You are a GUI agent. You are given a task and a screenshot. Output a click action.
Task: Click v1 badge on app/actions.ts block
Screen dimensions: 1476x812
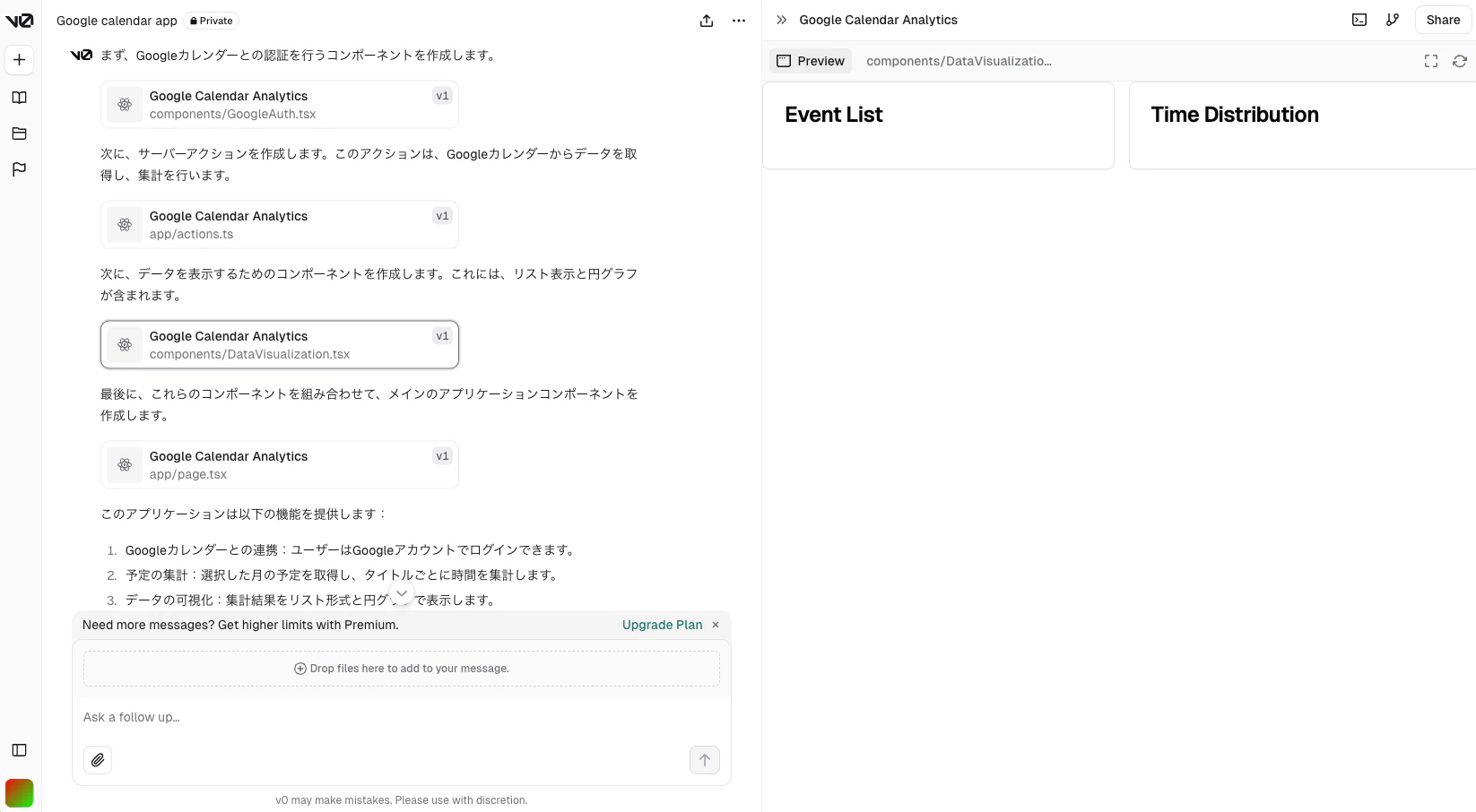pyautogui.click(x=442, y=216)
